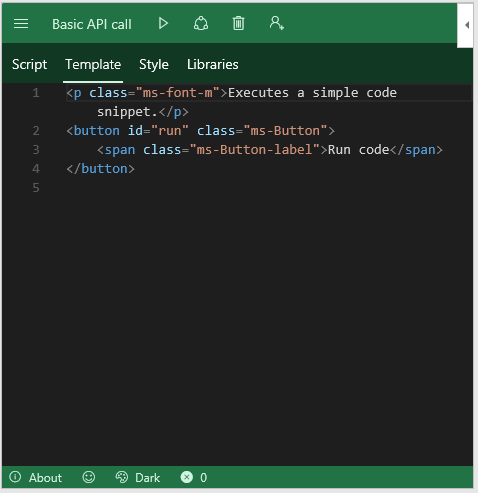Open the Style tab
This screenshot has width=478, height=493.
click(154, 64)
